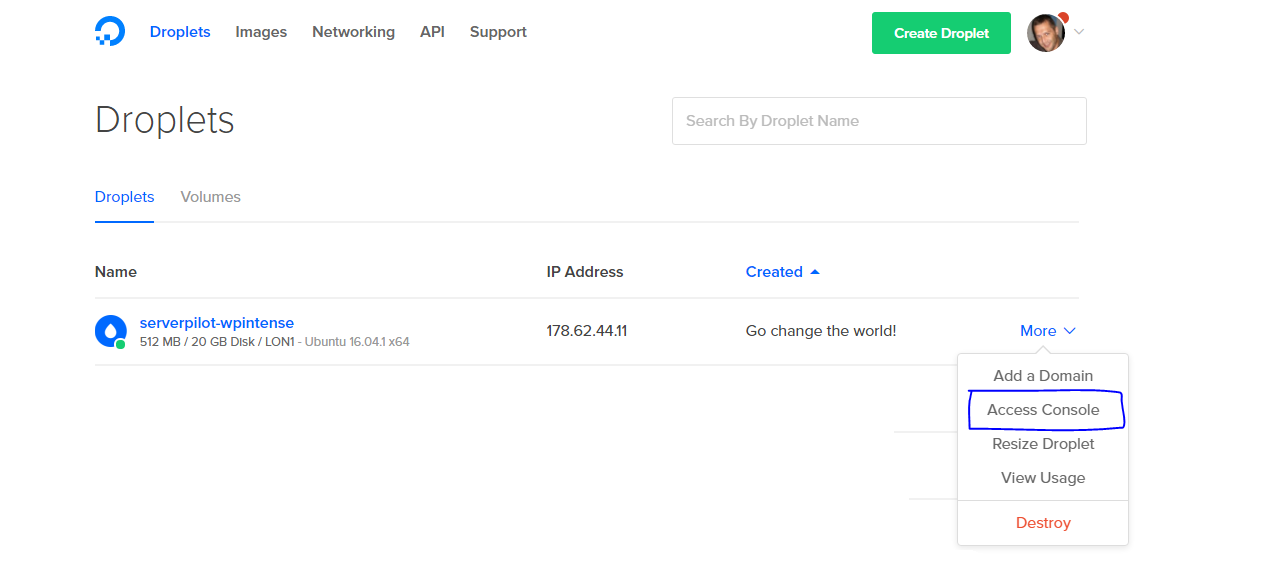Click the droplet specs text 512 MB / 20 GB Disk
Screen dimensions: 1267x561
pyautogui.click(x=205, y=342)
